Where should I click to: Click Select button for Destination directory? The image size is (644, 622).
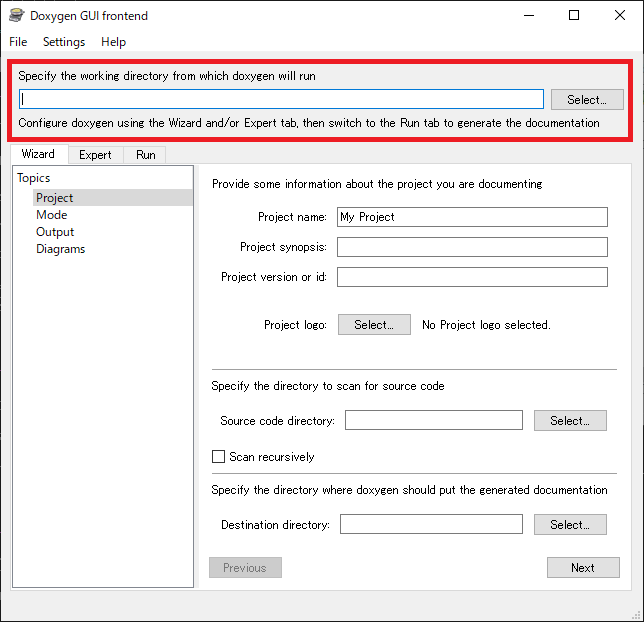click(570, 524)
